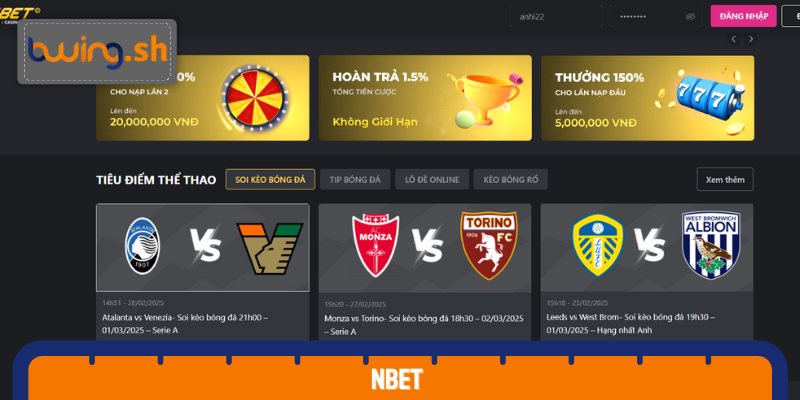Viewport: 800px width, 400px height.
Task: Open the Hoàn Trả 1.5% promotion banner
Action: [x=425, y=98]
